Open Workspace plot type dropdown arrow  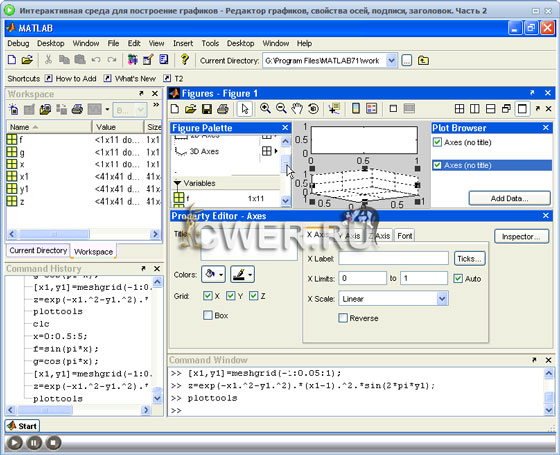107,109
